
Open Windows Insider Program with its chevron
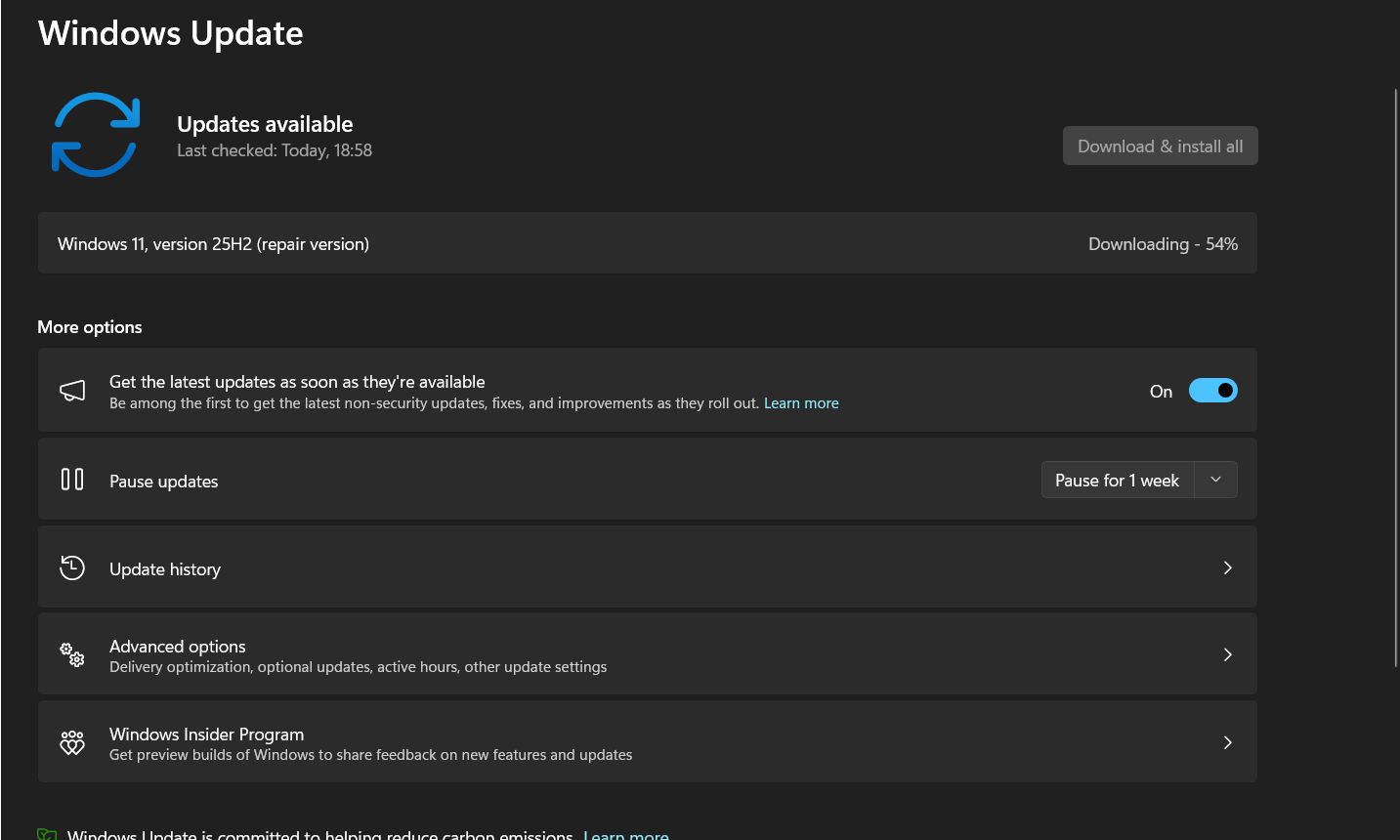click(1228, 742)
